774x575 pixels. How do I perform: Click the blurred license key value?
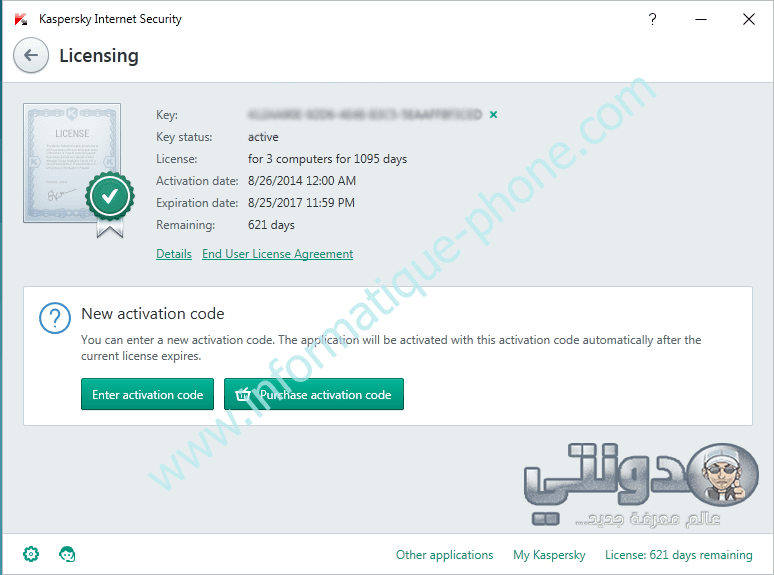[x=365, y=115]
